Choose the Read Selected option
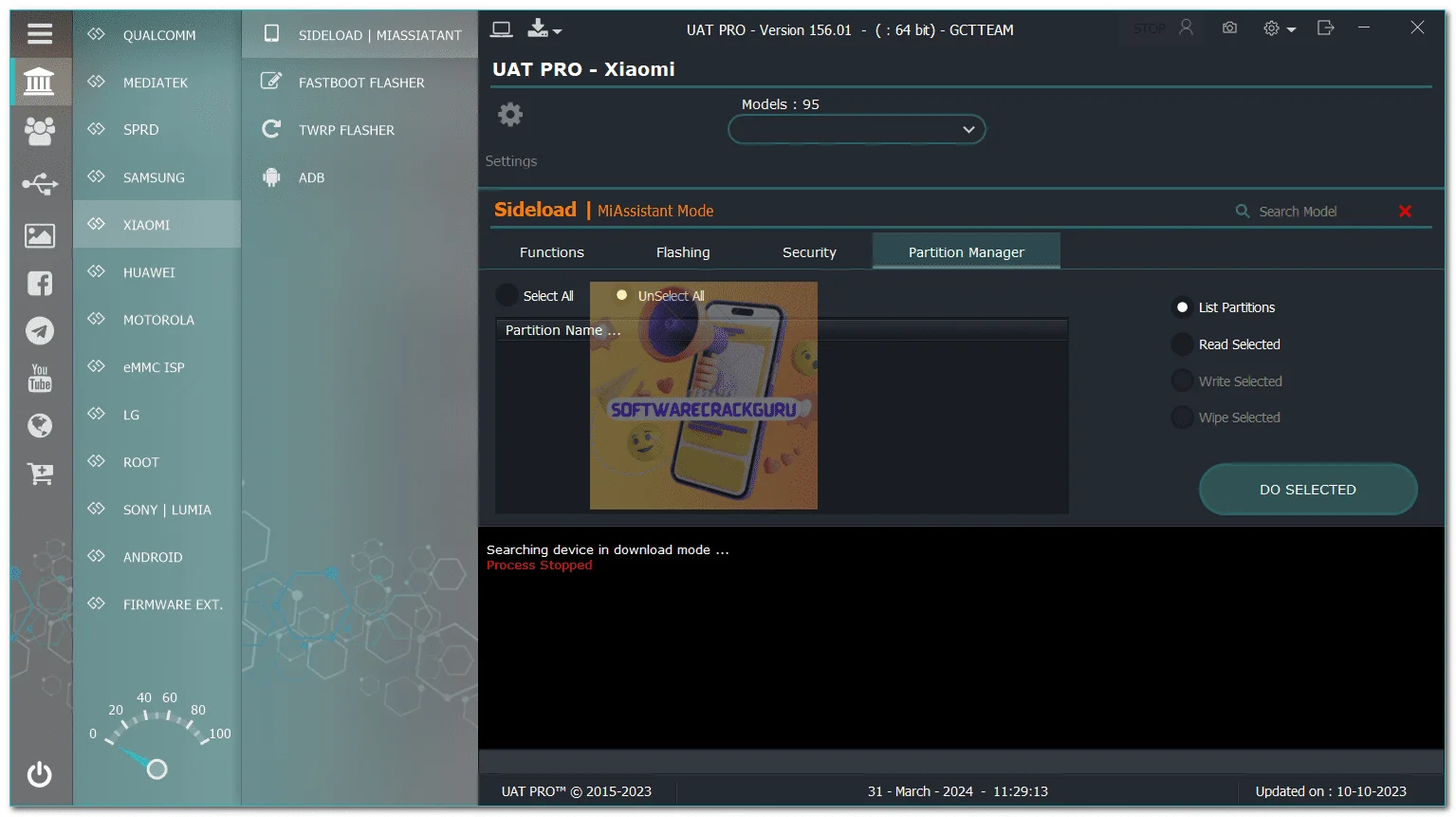 (1226, 344)
